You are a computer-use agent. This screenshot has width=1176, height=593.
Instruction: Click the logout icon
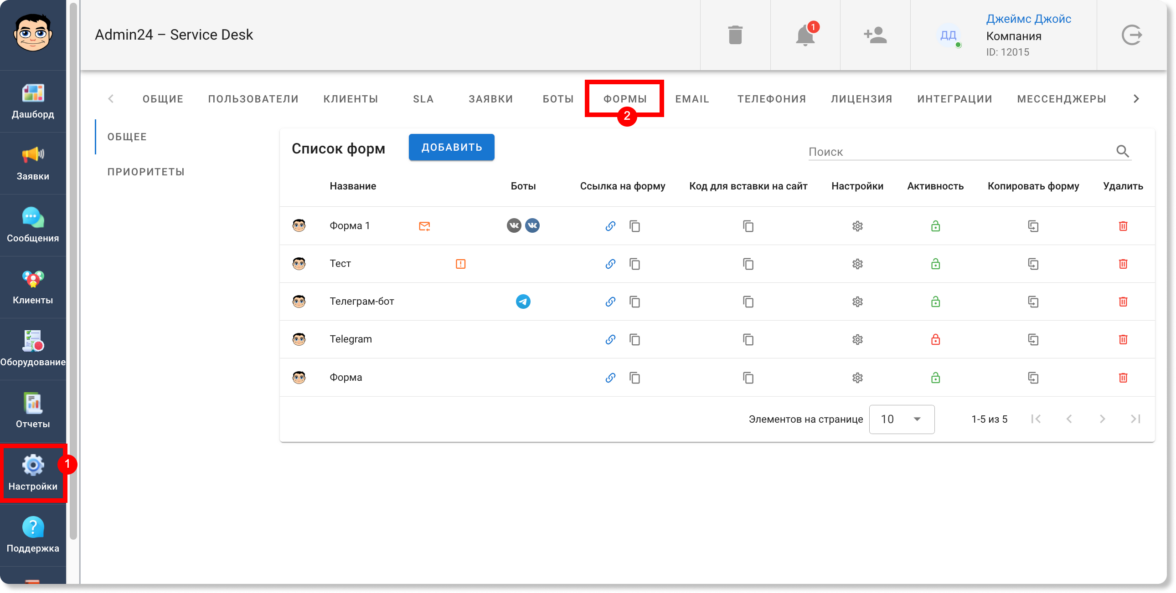(1131, 35)
